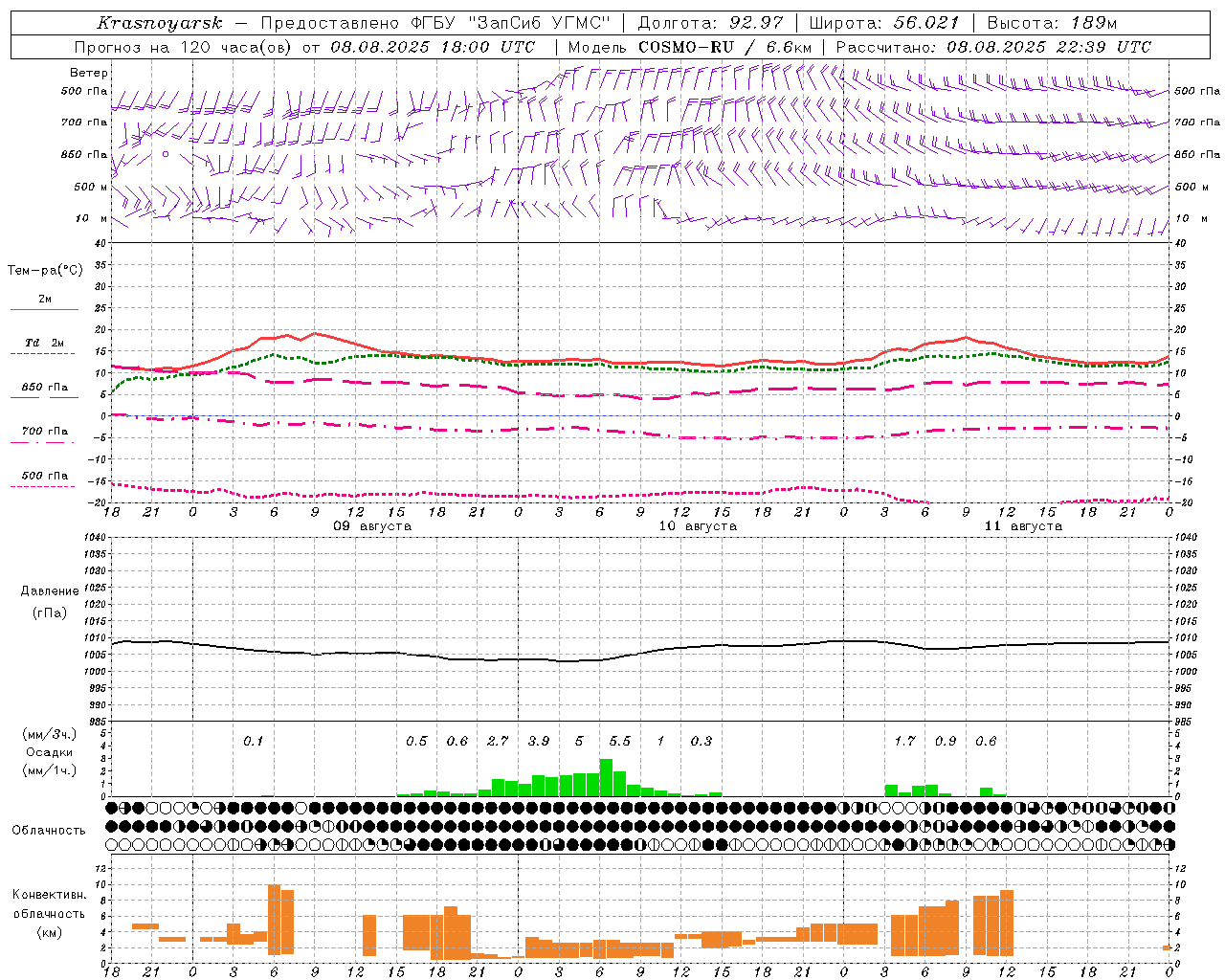The image size is (1225, 980).
Task: Click the 'Тем-ра(°C)' temperature panel label
Action: point(45,271)
